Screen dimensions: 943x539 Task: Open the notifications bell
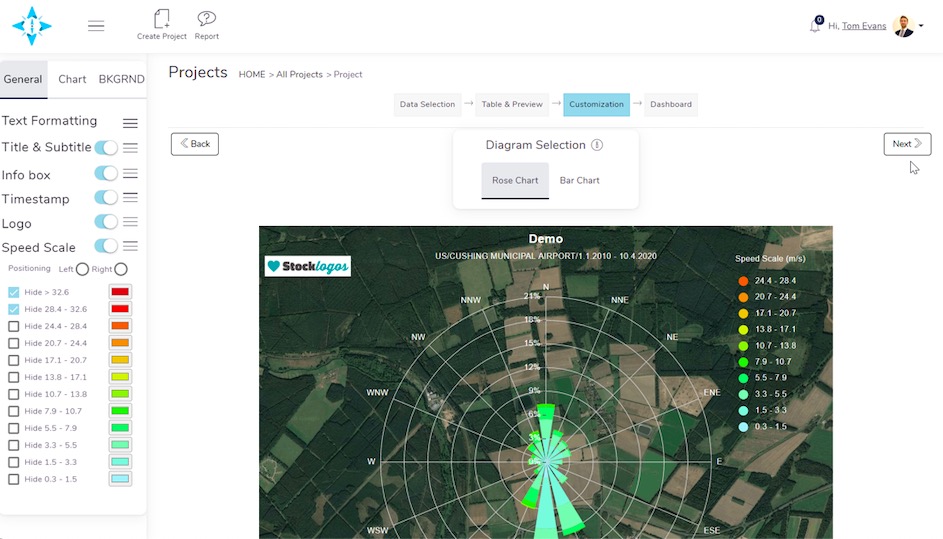(x=816, y=25)
